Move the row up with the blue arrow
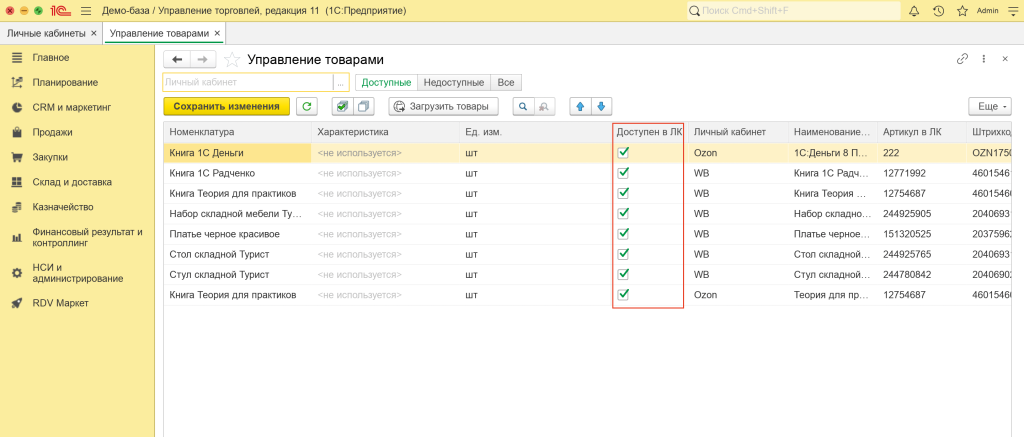Image resolution: width=1024 pixels, height=437 pixels. click(580, 106)
